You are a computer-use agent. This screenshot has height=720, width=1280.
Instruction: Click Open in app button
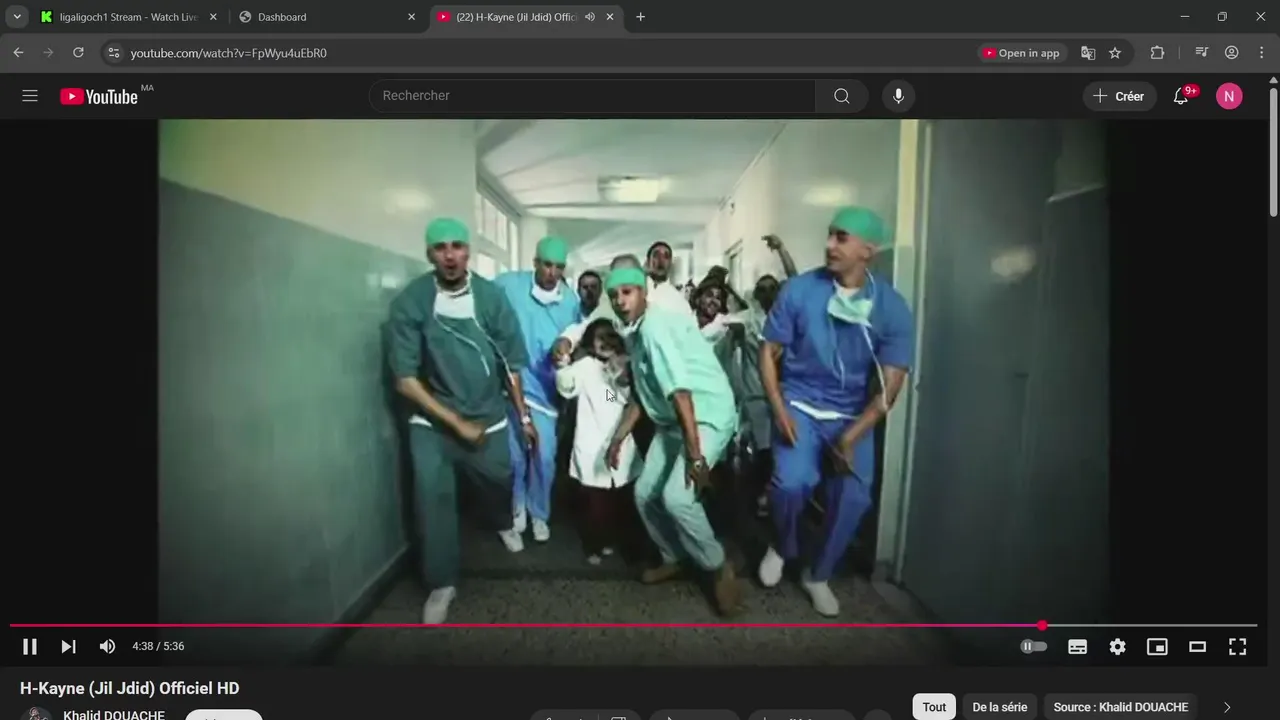coord(1022,53)
